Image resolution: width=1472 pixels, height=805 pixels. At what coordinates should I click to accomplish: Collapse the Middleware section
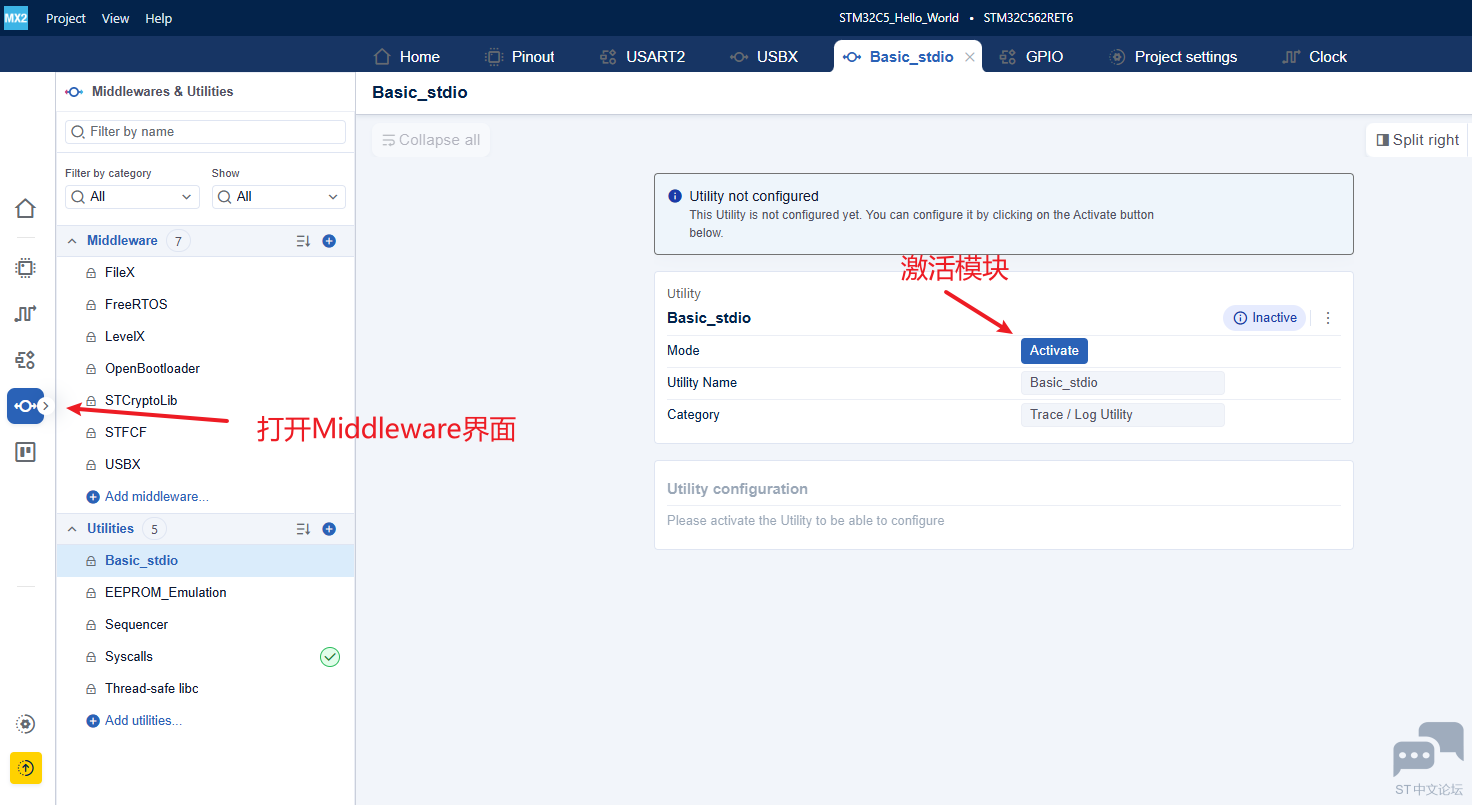(72, 241)
